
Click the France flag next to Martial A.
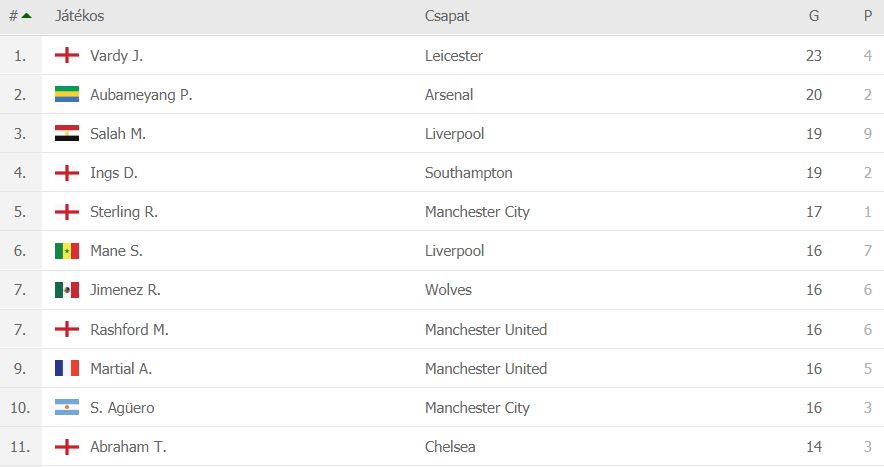point(67,368)
